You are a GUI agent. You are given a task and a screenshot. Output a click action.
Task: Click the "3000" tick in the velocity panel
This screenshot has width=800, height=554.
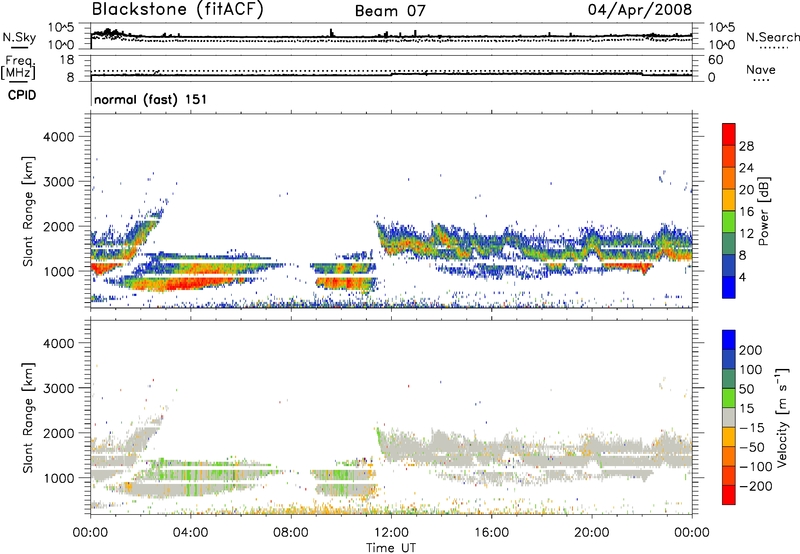click(59, 388)
